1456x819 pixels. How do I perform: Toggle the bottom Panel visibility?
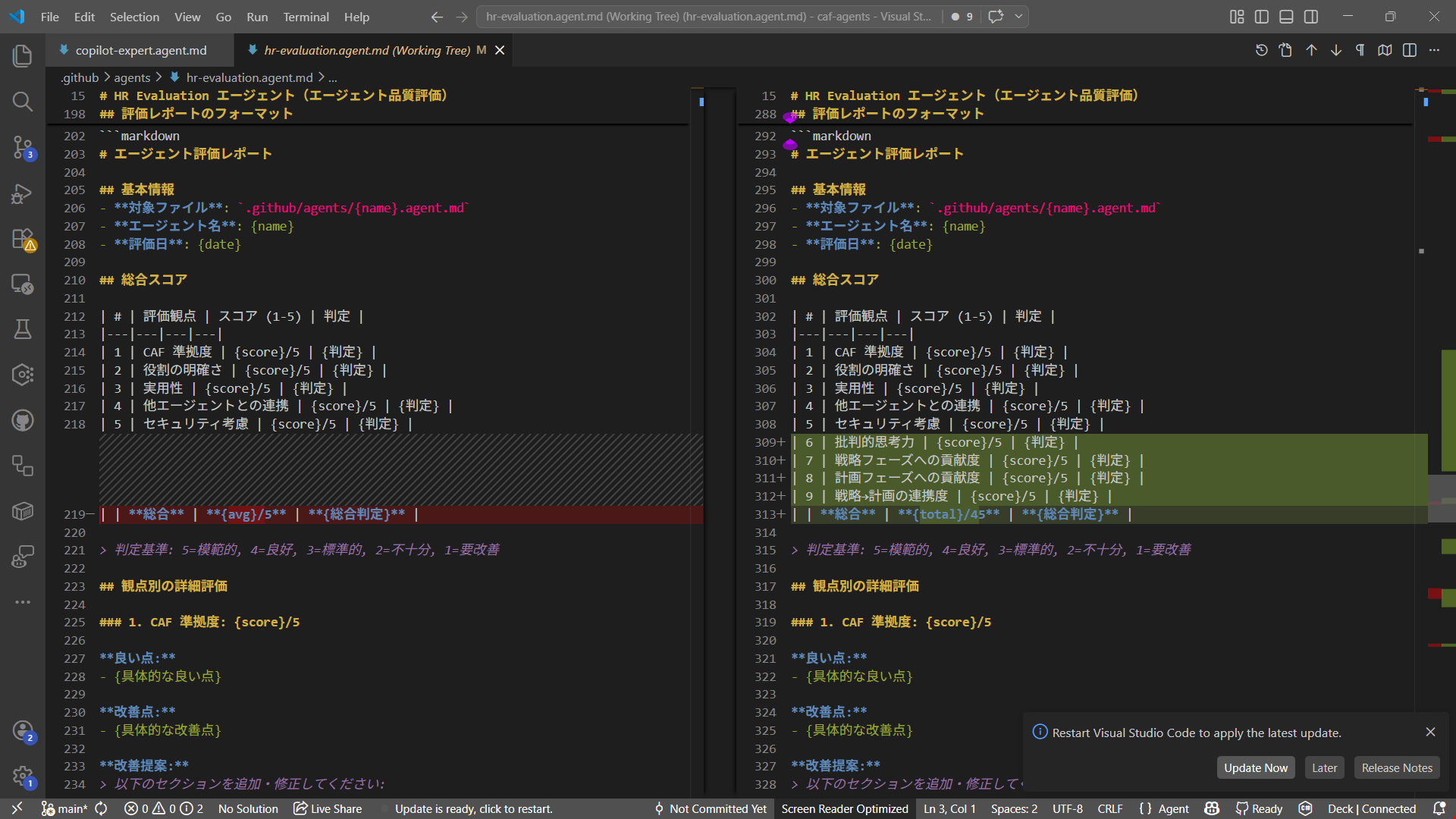1286,17
